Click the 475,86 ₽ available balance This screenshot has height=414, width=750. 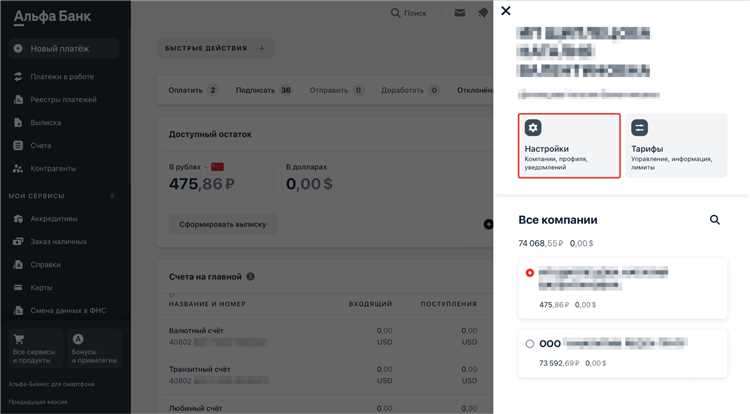pos(201,184)
